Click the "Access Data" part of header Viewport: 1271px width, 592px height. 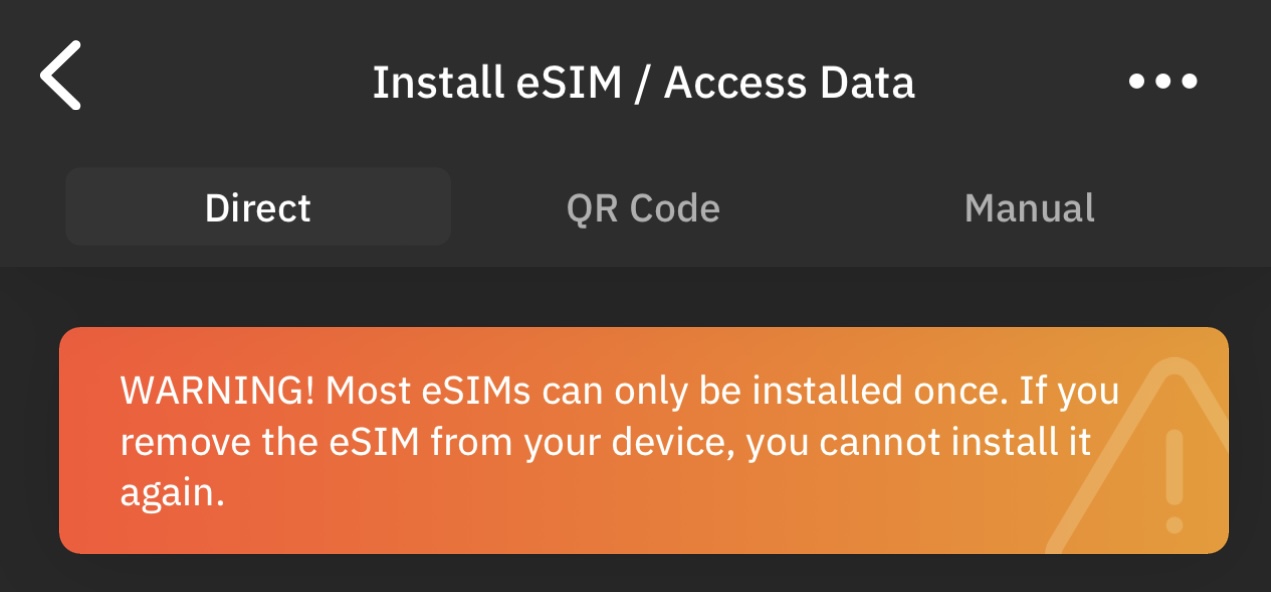pos(789,82)
